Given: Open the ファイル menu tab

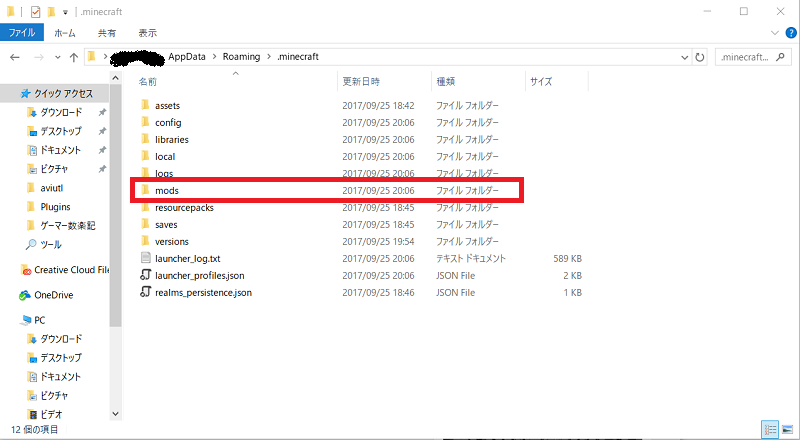Looking at the screenshot, I should (x=22, y=33).
